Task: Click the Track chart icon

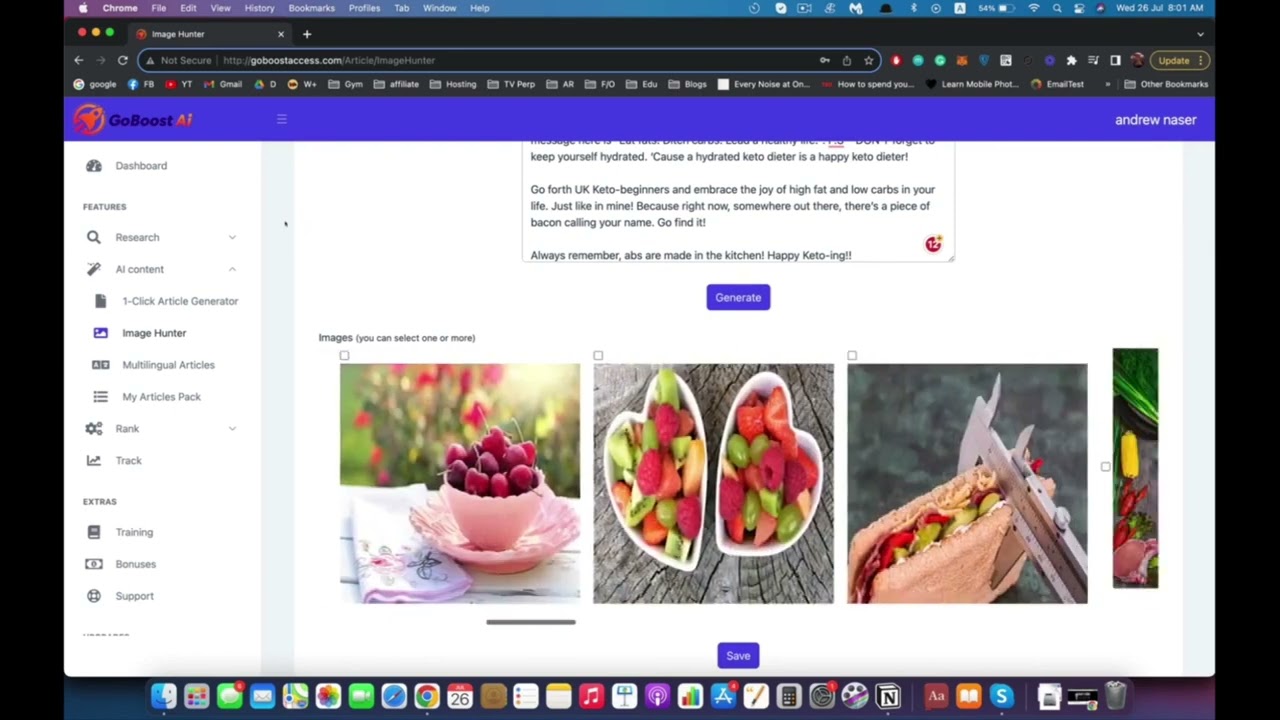Action: point(94,461)
